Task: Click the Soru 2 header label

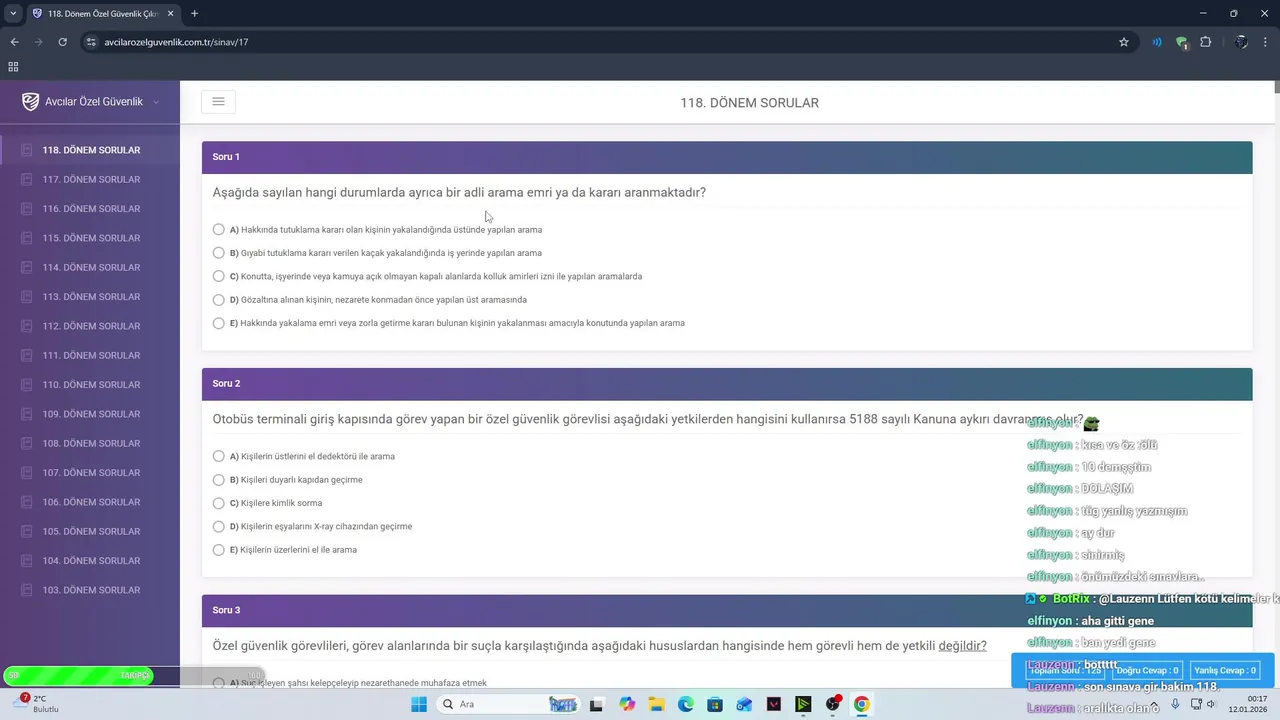Action: coord(226,384)
